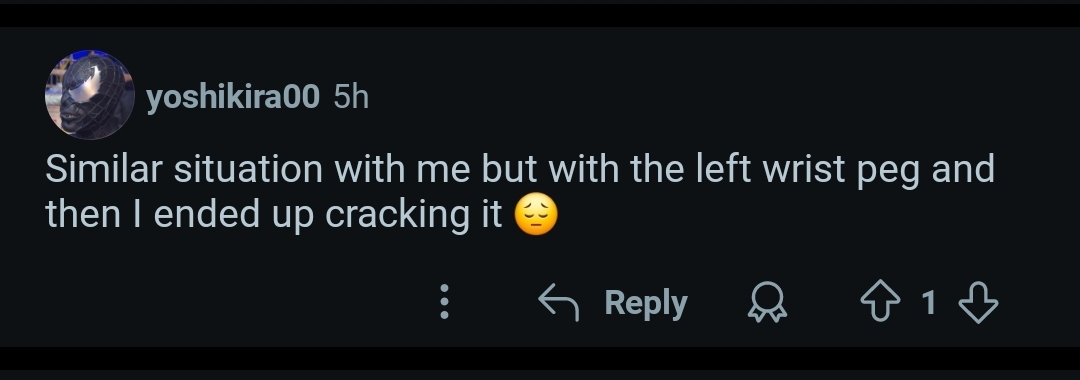Click the black divider below the comment
The image size is (1080, 380).
[x=540, y=359]
